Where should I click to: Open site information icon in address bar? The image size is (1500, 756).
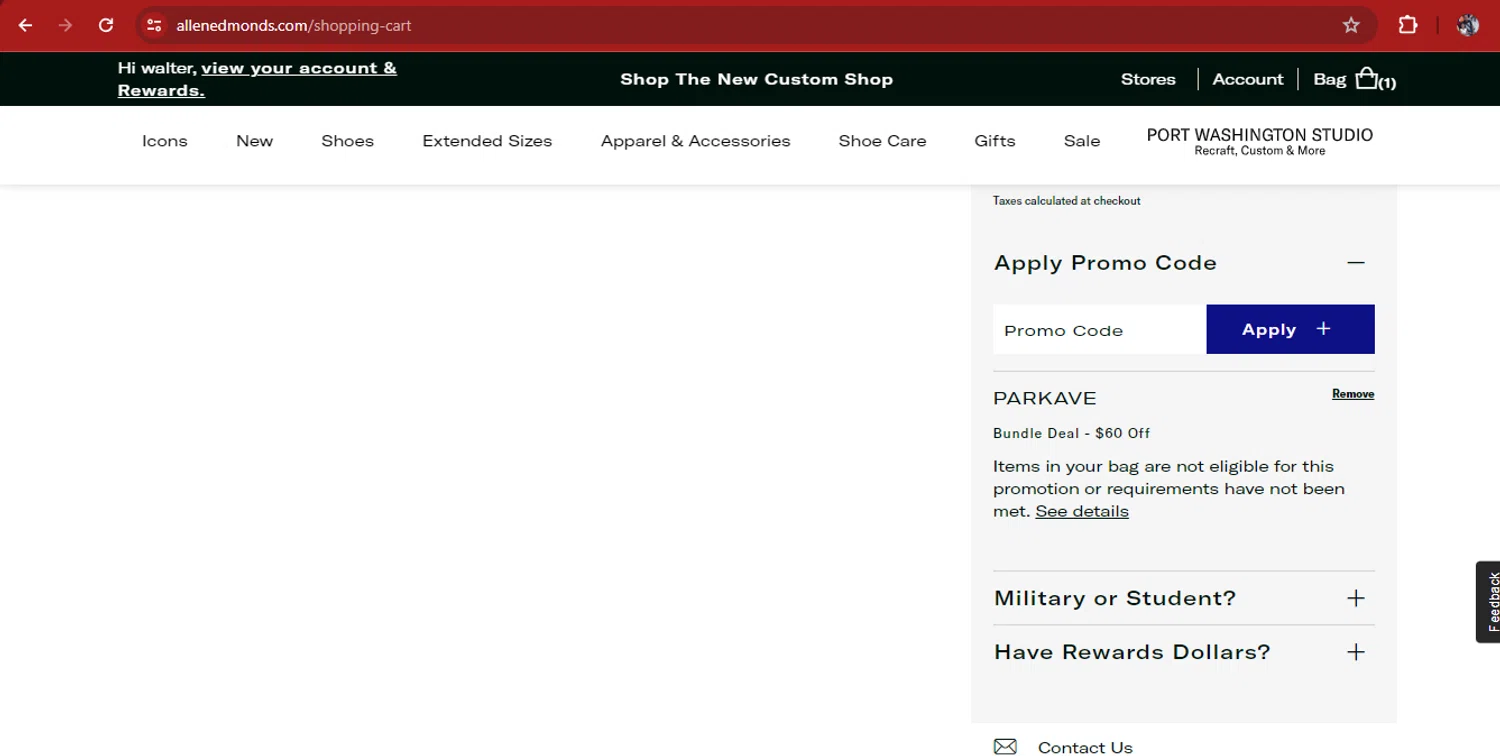click(154, 25)
